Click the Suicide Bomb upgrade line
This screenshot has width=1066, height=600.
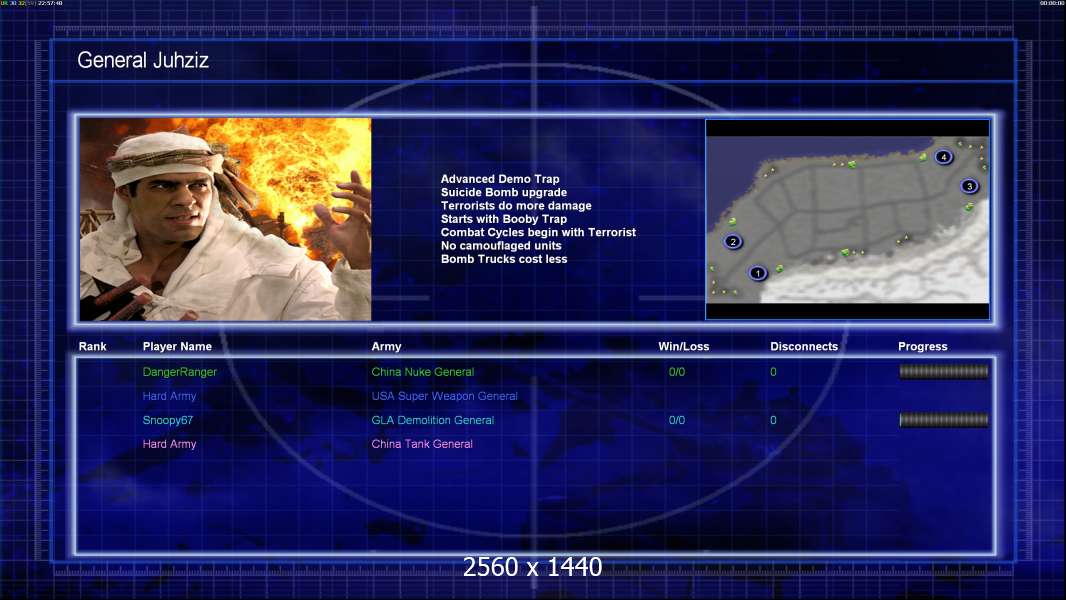(504, 192)
